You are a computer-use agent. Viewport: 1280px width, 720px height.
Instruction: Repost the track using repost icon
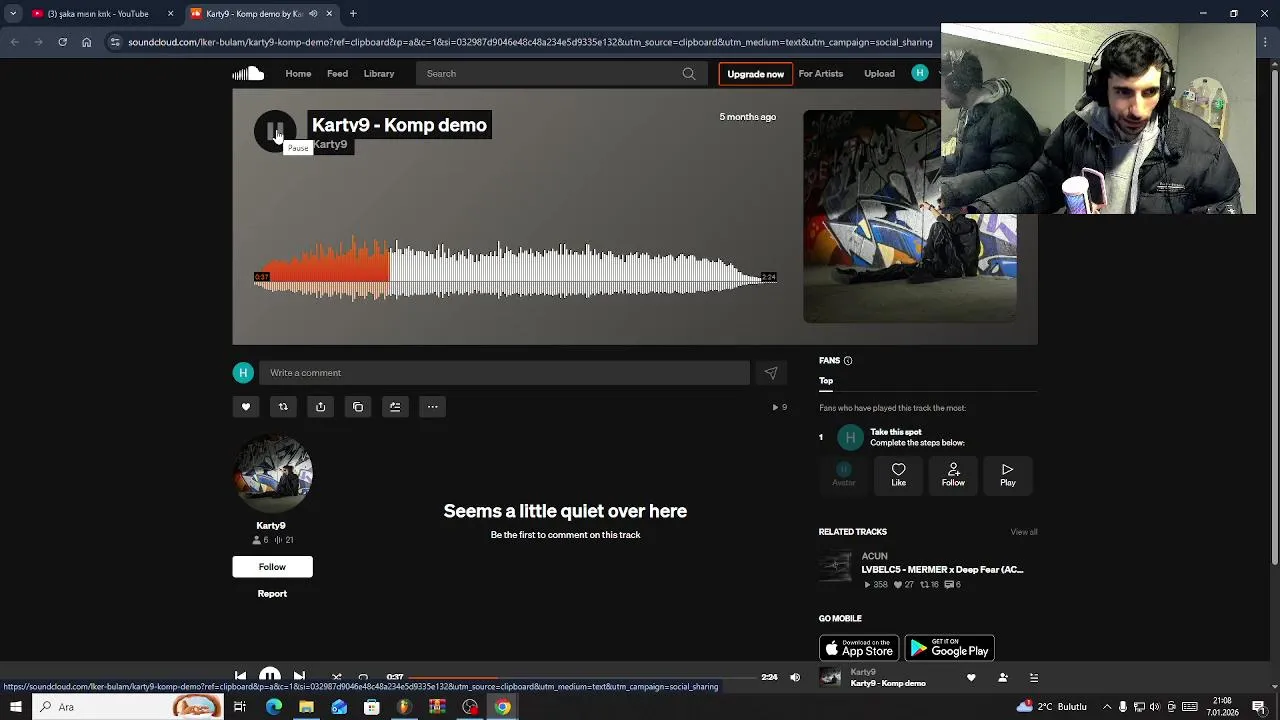283,407
